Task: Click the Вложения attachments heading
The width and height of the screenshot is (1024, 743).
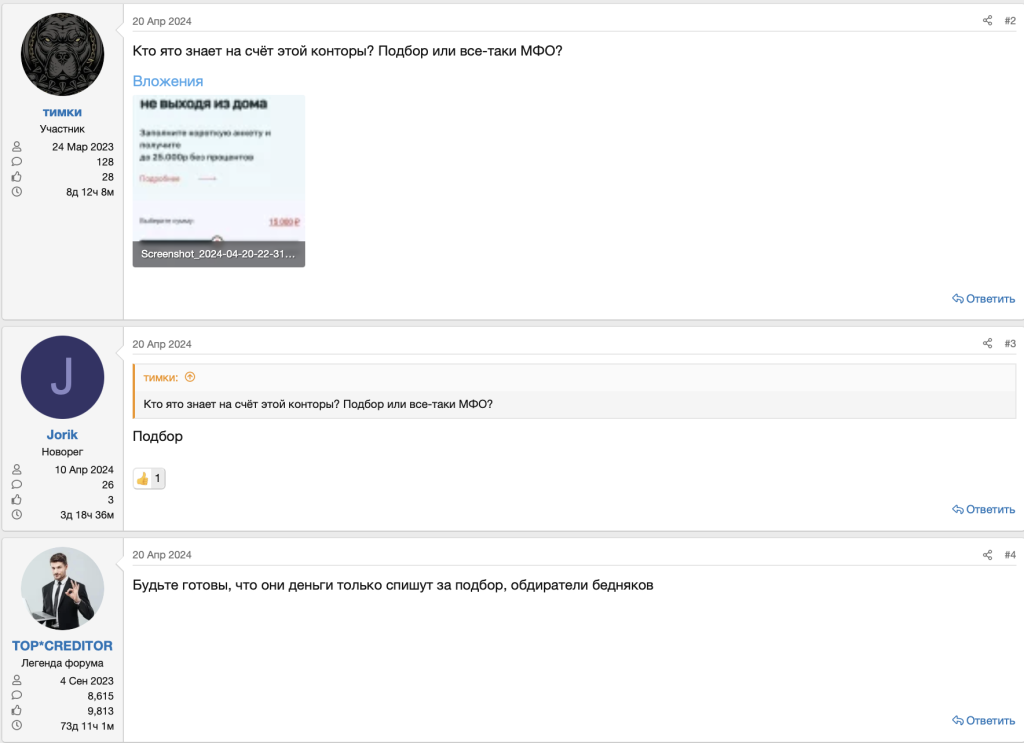Action: 168,81
